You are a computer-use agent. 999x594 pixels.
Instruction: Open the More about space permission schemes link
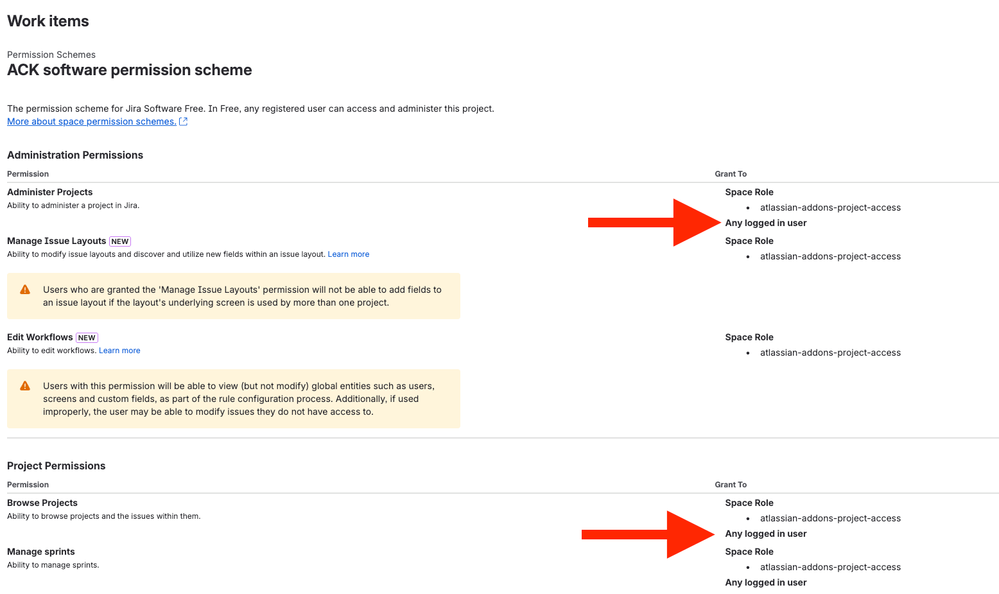tap(91, 121)
